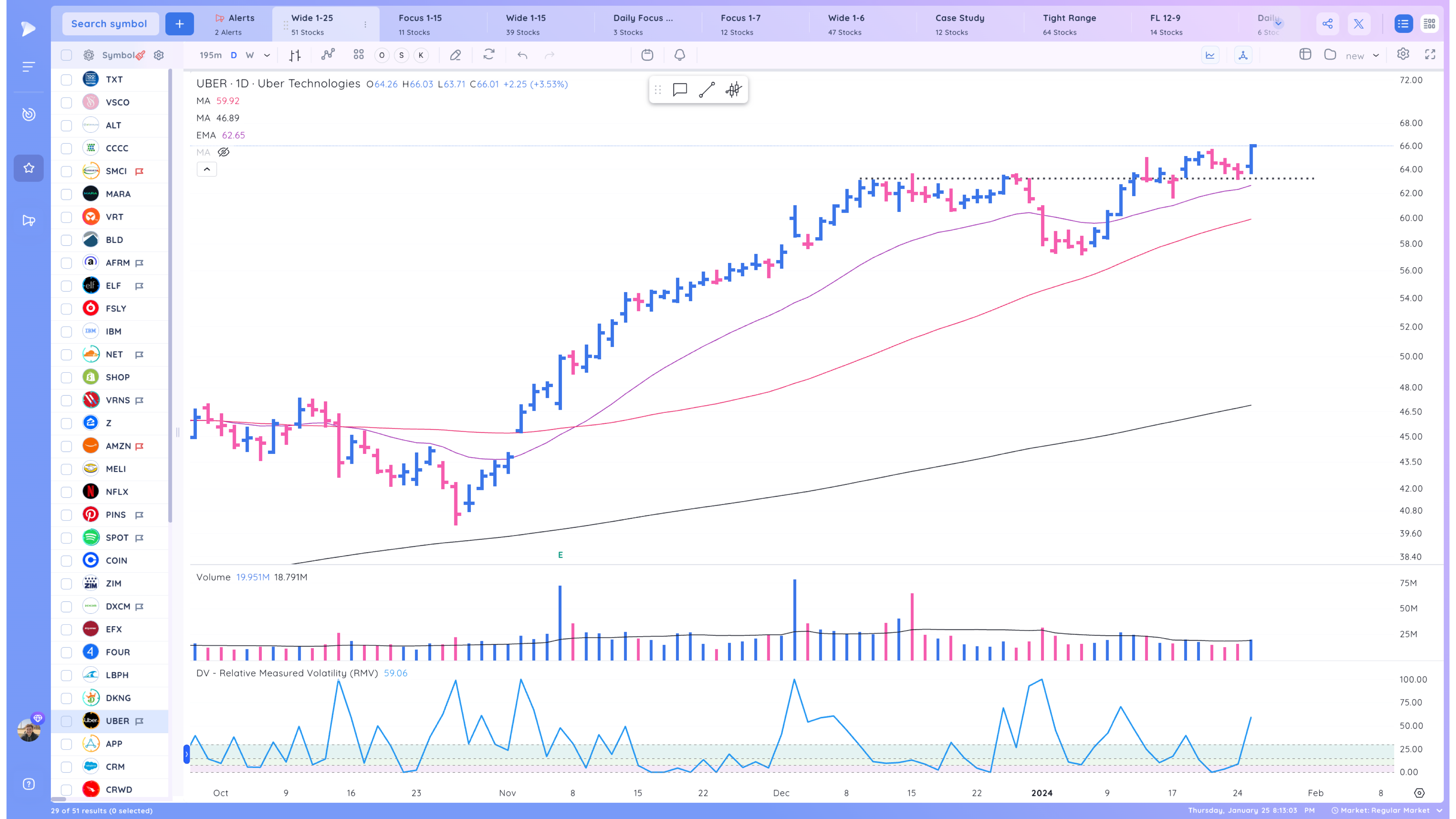Screen dimensions: 1456x819
Task: Open the sidebar menu lines icon
Action: click(28, 67)
